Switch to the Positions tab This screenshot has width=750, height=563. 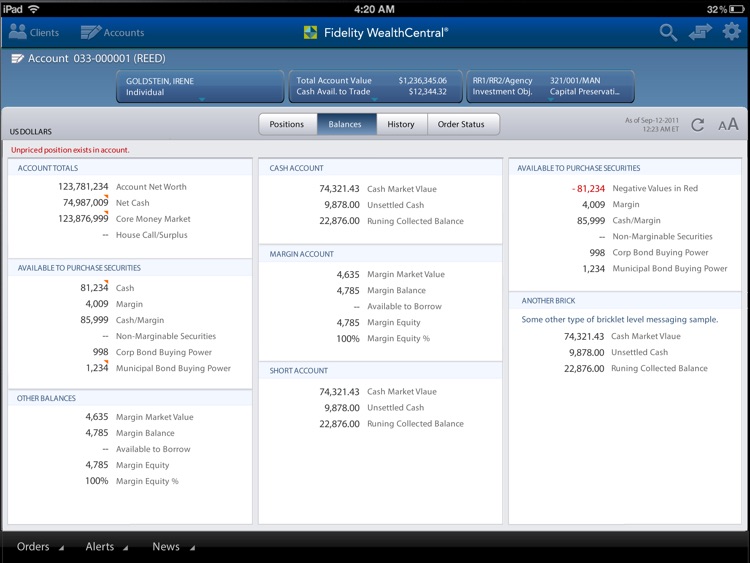[287, 124]
